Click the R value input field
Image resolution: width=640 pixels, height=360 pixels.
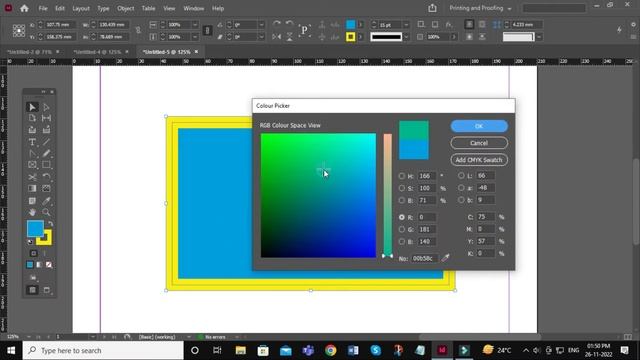point(427,217)
